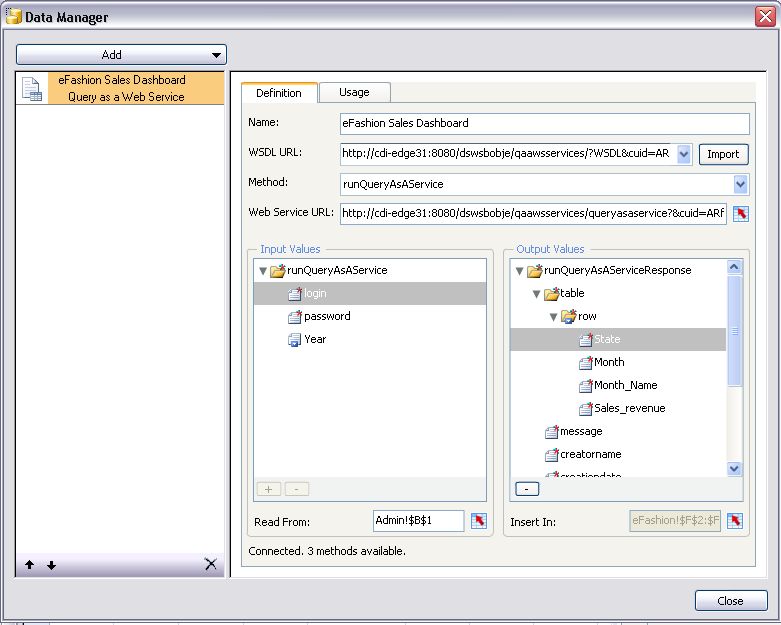Screen dimensions: 781x625
Task: Click the runQueryAsAService folder icon
Action: coord(277,270)
